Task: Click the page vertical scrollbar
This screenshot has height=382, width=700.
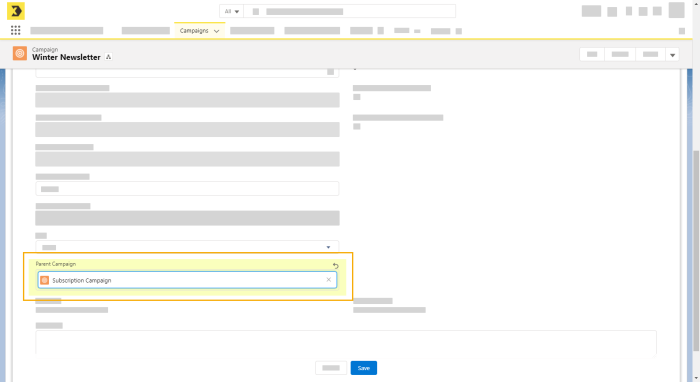Action: click(696, 250)
